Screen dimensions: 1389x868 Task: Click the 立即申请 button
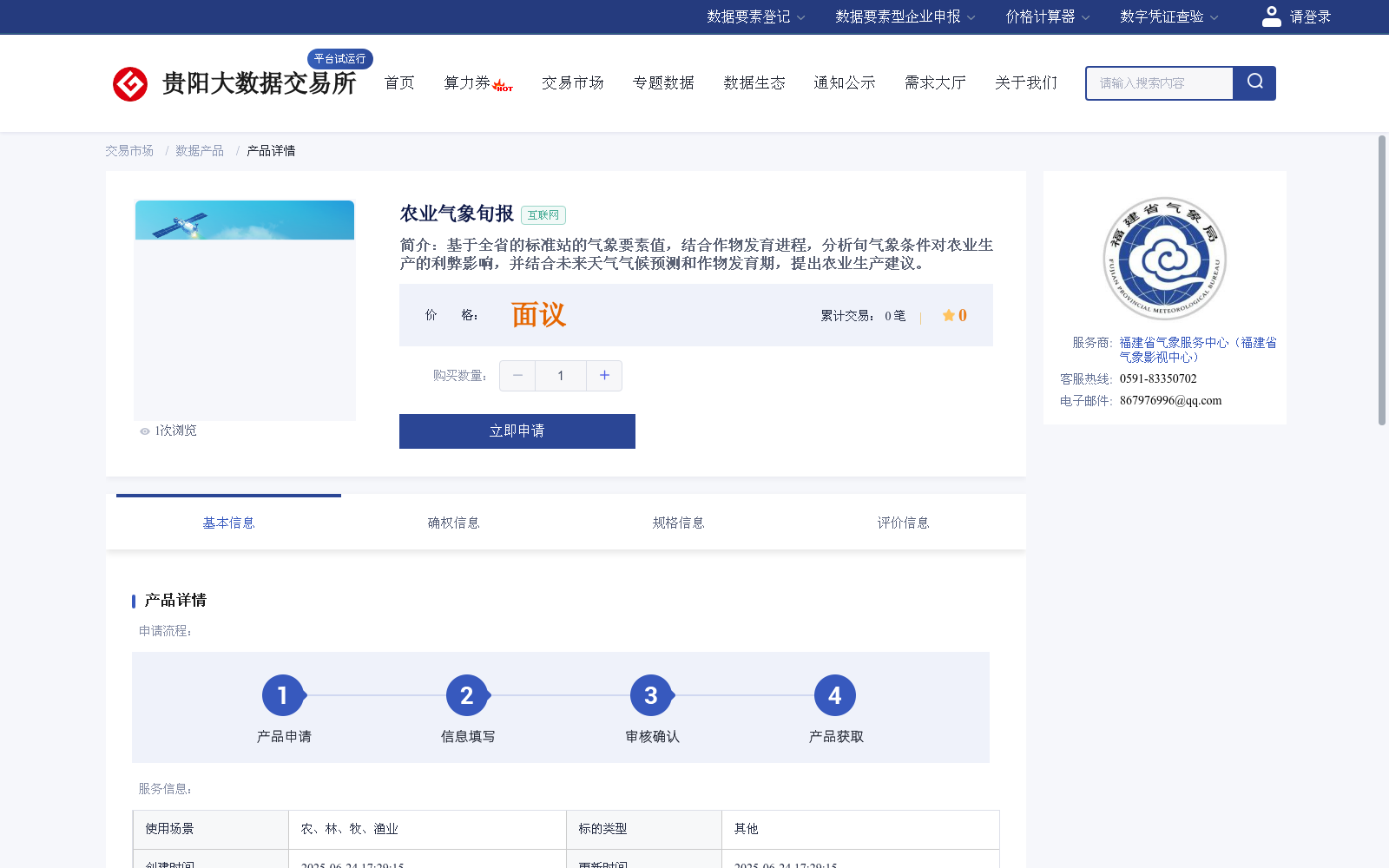pos(517,431)
